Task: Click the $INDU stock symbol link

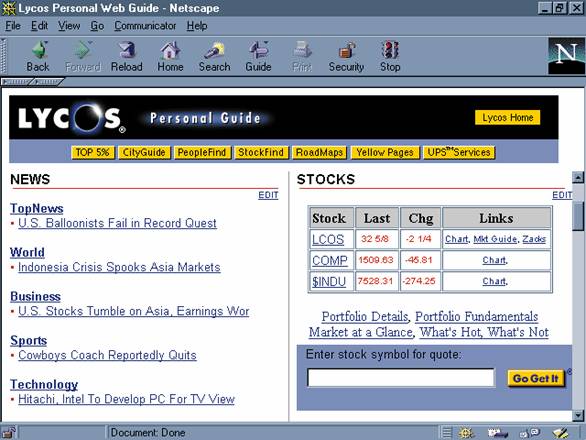Action: (x=329, y=281)
